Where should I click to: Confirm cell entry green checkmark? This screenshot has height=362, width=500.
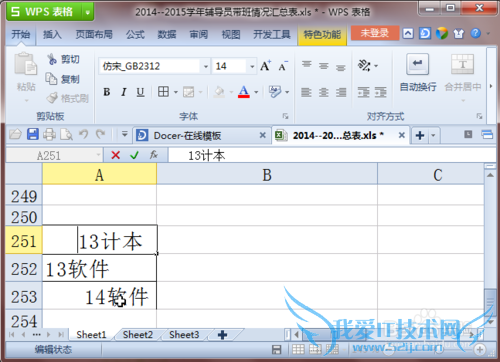(135, 155)
